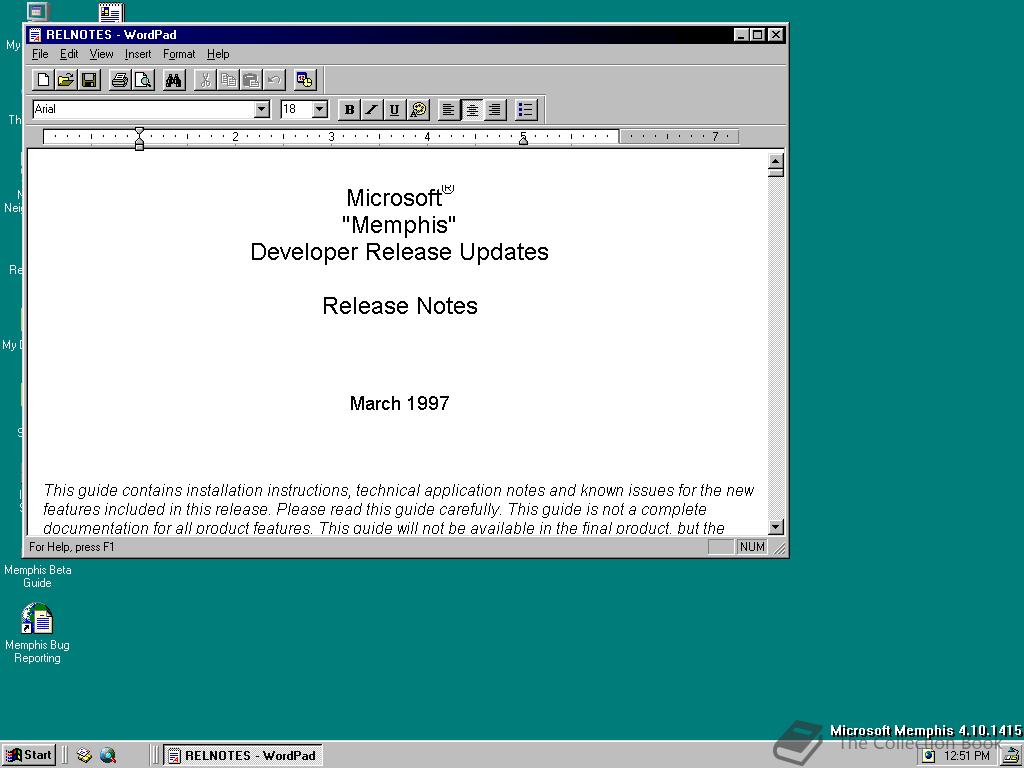Expand the font size dropdown arrow
The image size is (1024, 768).
(x=320, y=109)
